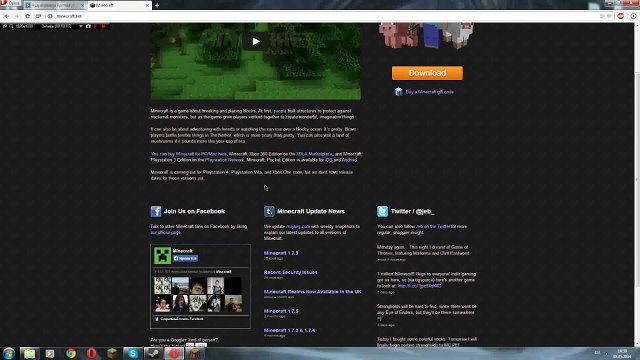Play the Minecraft trailer video
This screenshot has height=360, width=640.
(256, 41)
